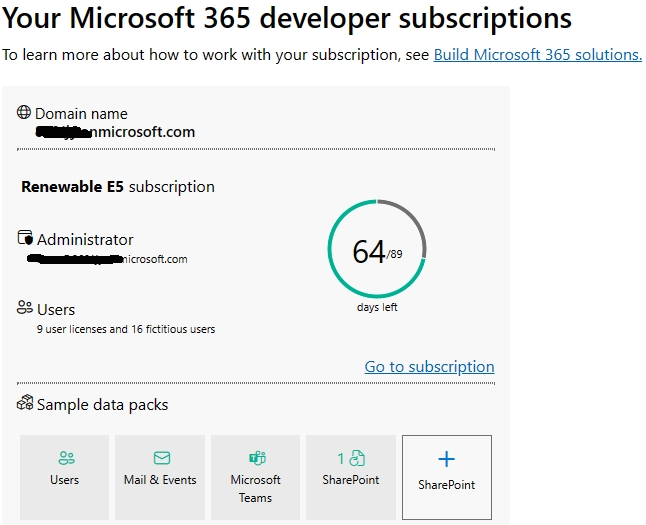Click the Microsoft 365 developer subscriptions heading

pos(288,17)
